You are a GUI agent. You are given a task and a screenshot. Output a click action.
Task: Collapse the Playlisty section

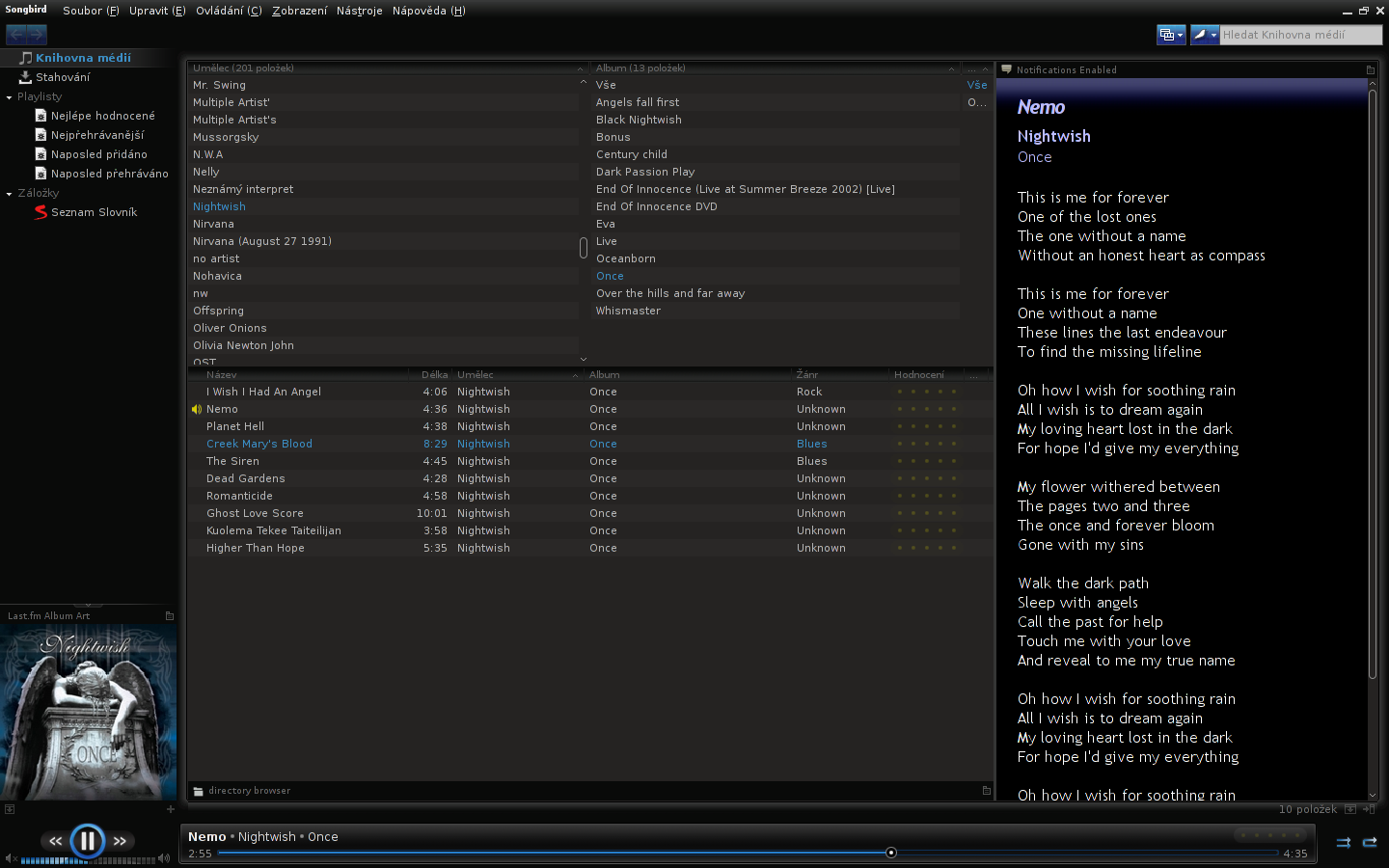[x=9, y=97]
